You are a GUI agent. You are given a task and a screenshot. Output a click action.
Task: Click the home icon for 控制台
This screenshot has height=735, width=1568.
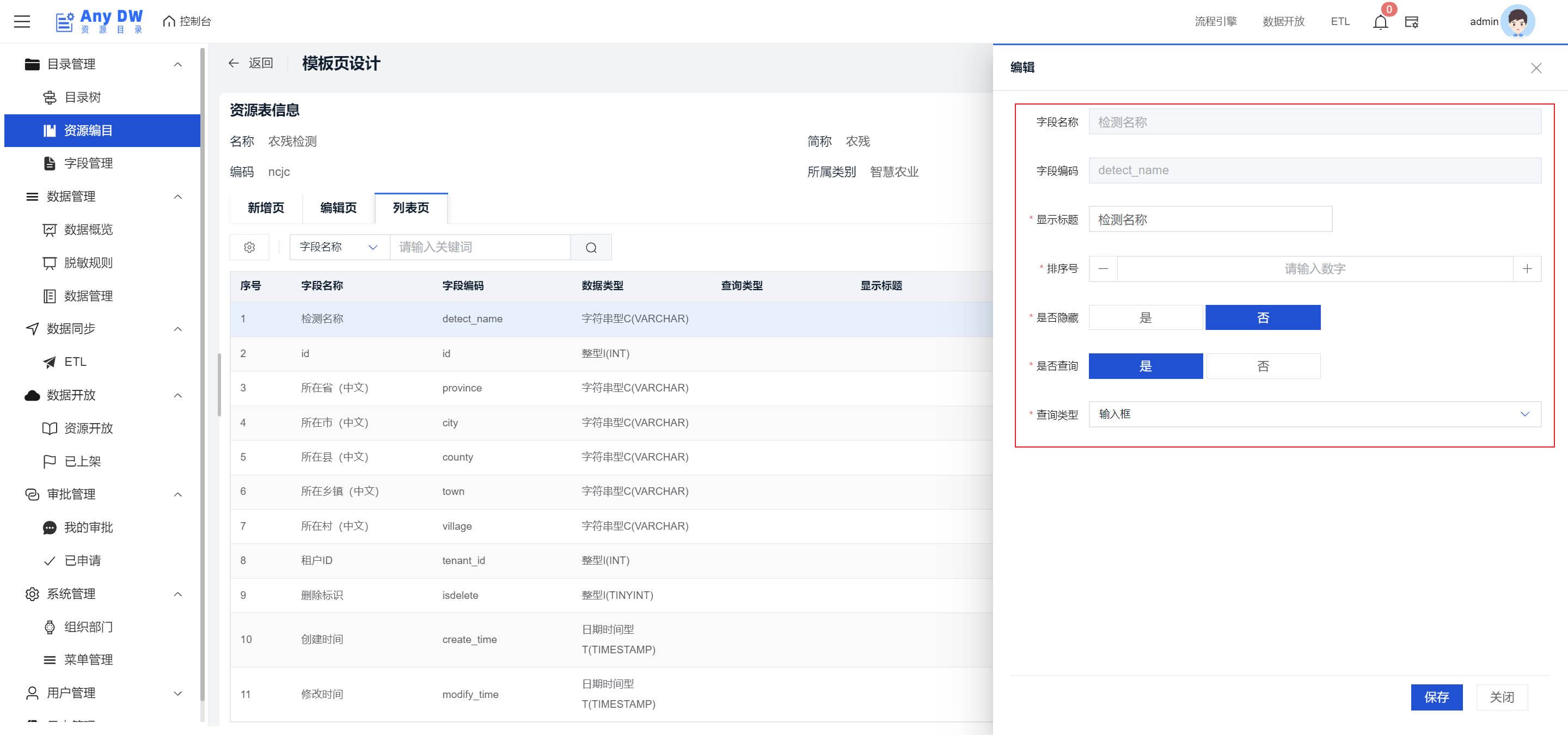coord(169,21)
